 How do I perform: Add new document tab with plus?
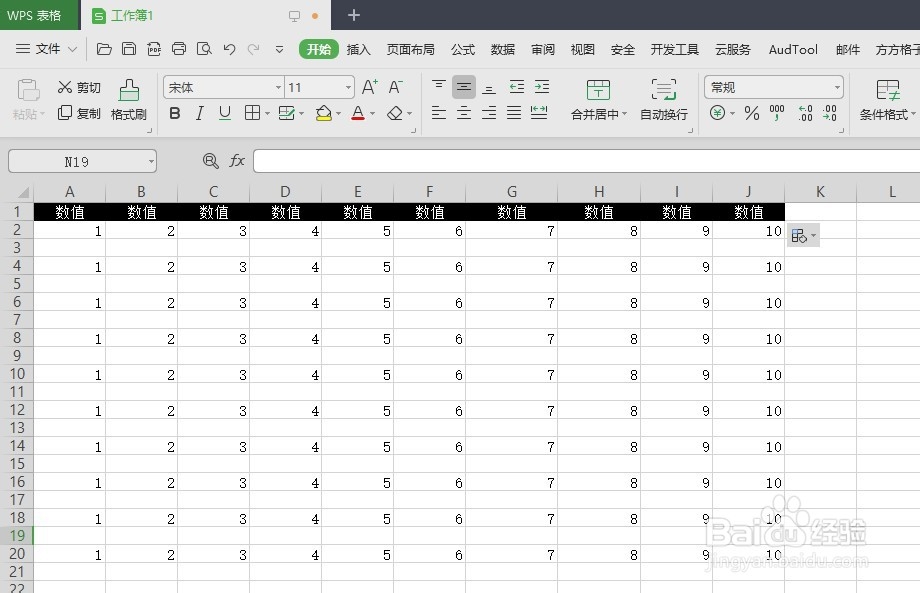[354, 15]
